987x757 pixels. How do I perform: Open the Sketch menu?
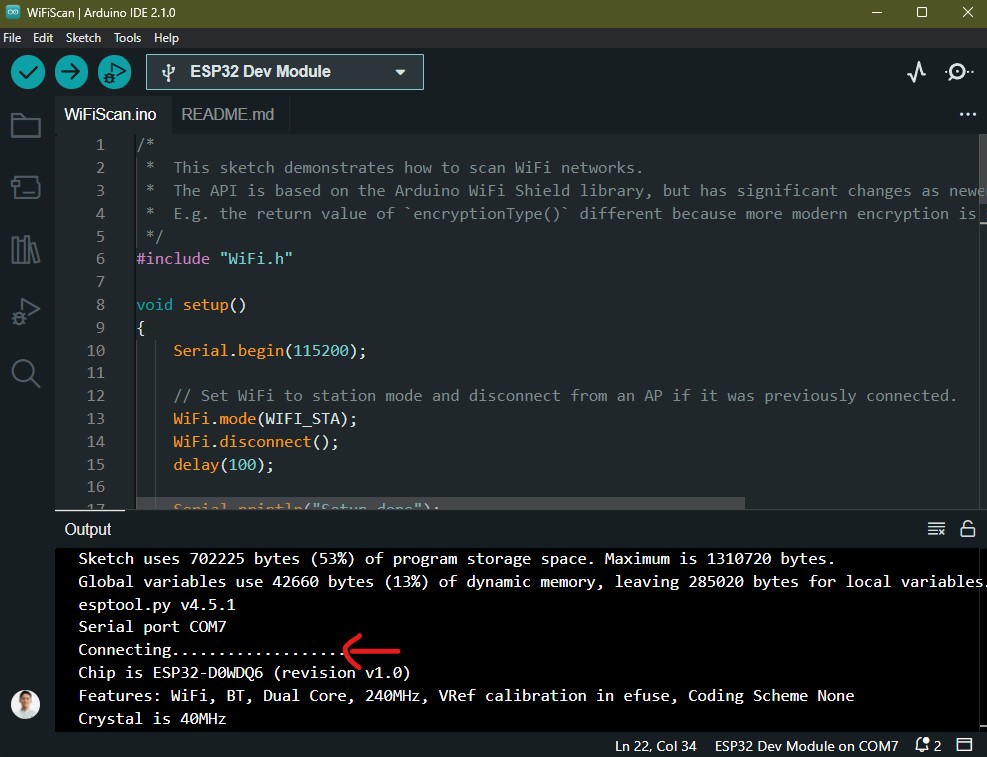[x=83, y=38]
